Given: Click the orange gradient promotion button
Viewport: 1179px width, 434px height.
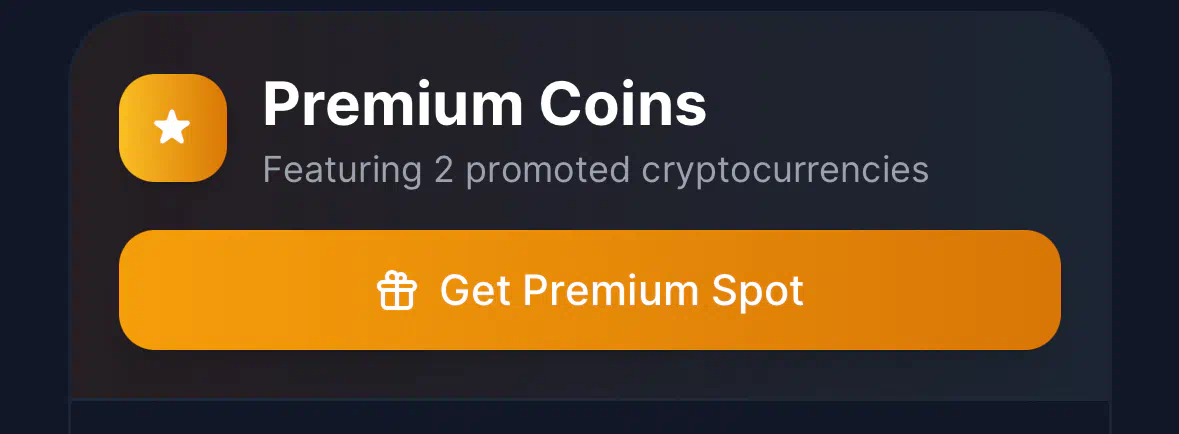Looking at the screenshot, I should pyautogui.click(x=590, y=290).
